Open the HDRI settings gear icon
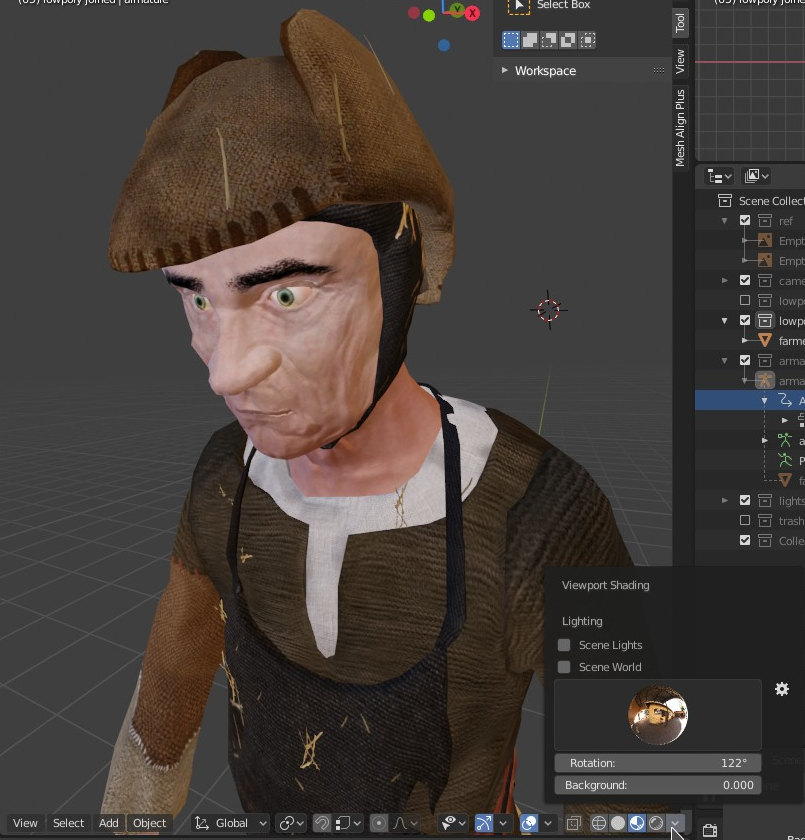 (x=782, y=689)
